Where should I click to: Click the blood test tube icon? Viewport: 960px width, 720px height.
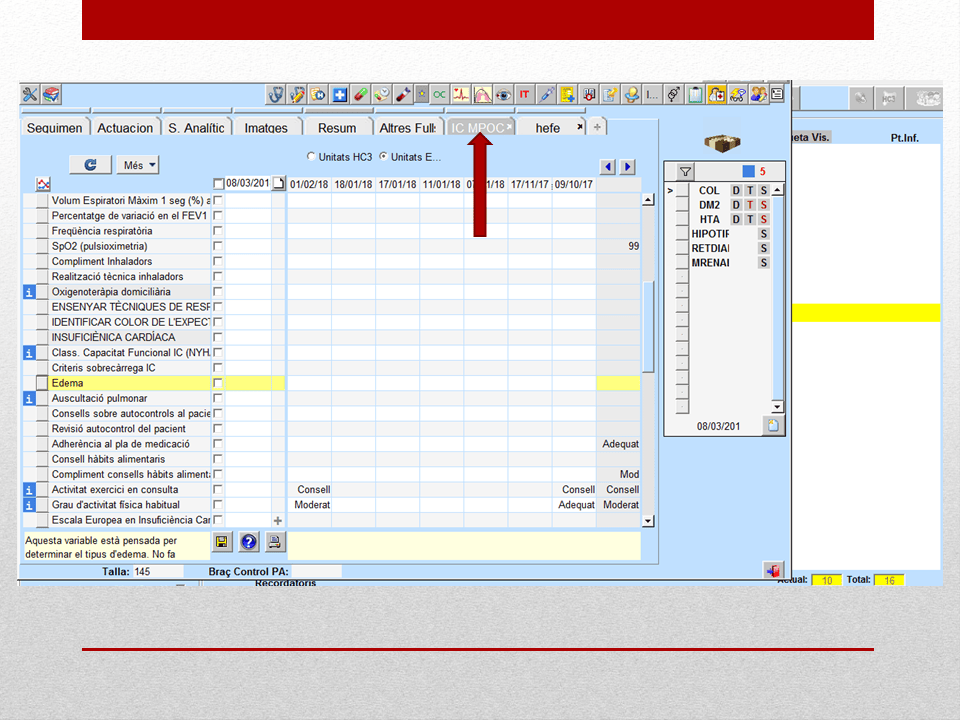click(402, 94)
